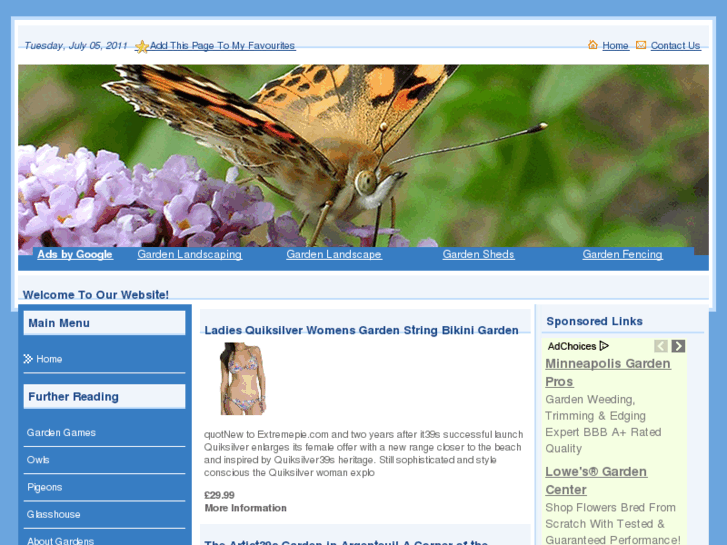Open Owls in Further Reading

coord(38,460)
